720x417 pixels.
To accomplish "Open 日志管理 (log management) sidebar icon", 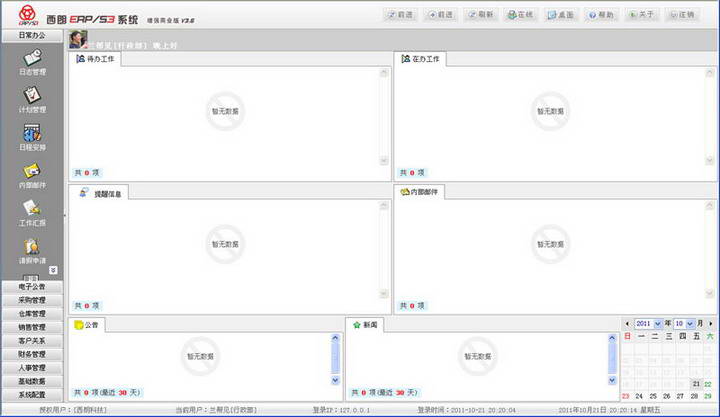I will point(32,62).
